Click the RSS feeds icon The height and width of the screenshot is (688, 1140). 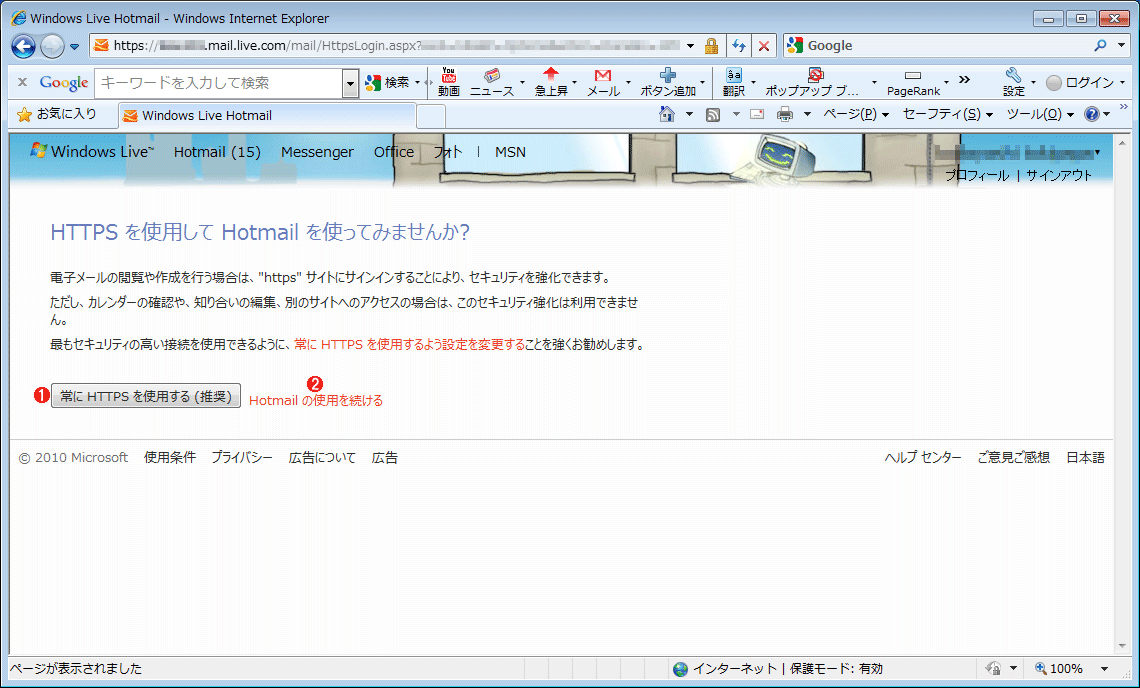tap(713, 114)
